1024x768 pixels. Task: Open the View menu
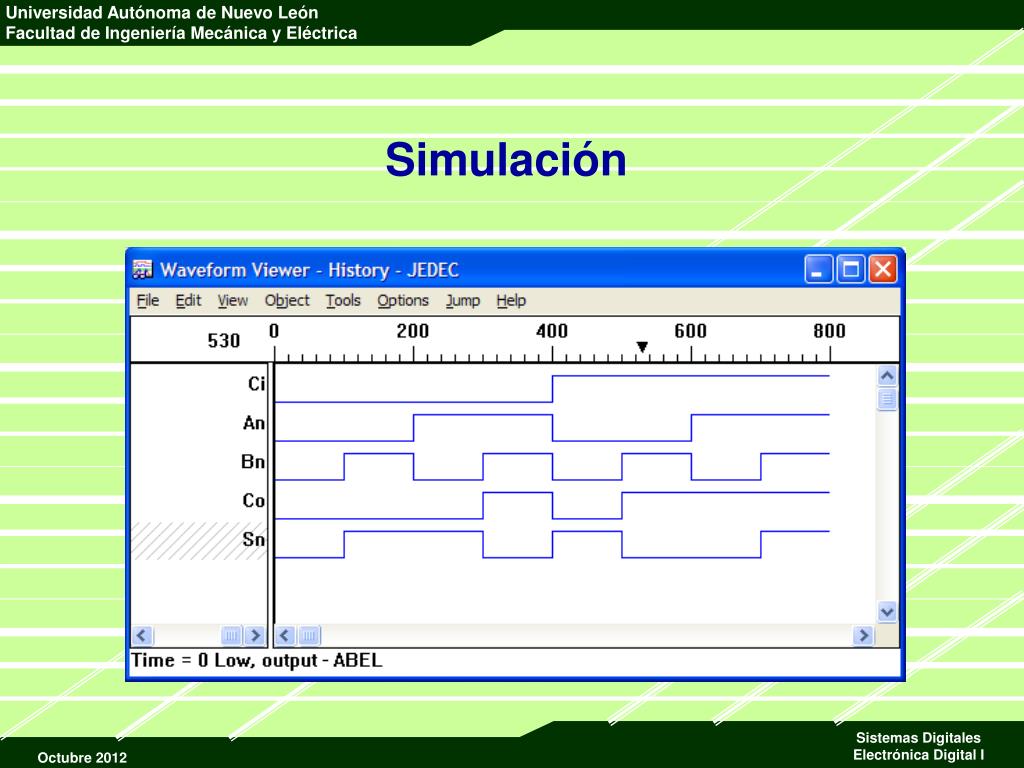tap(232, 300)
